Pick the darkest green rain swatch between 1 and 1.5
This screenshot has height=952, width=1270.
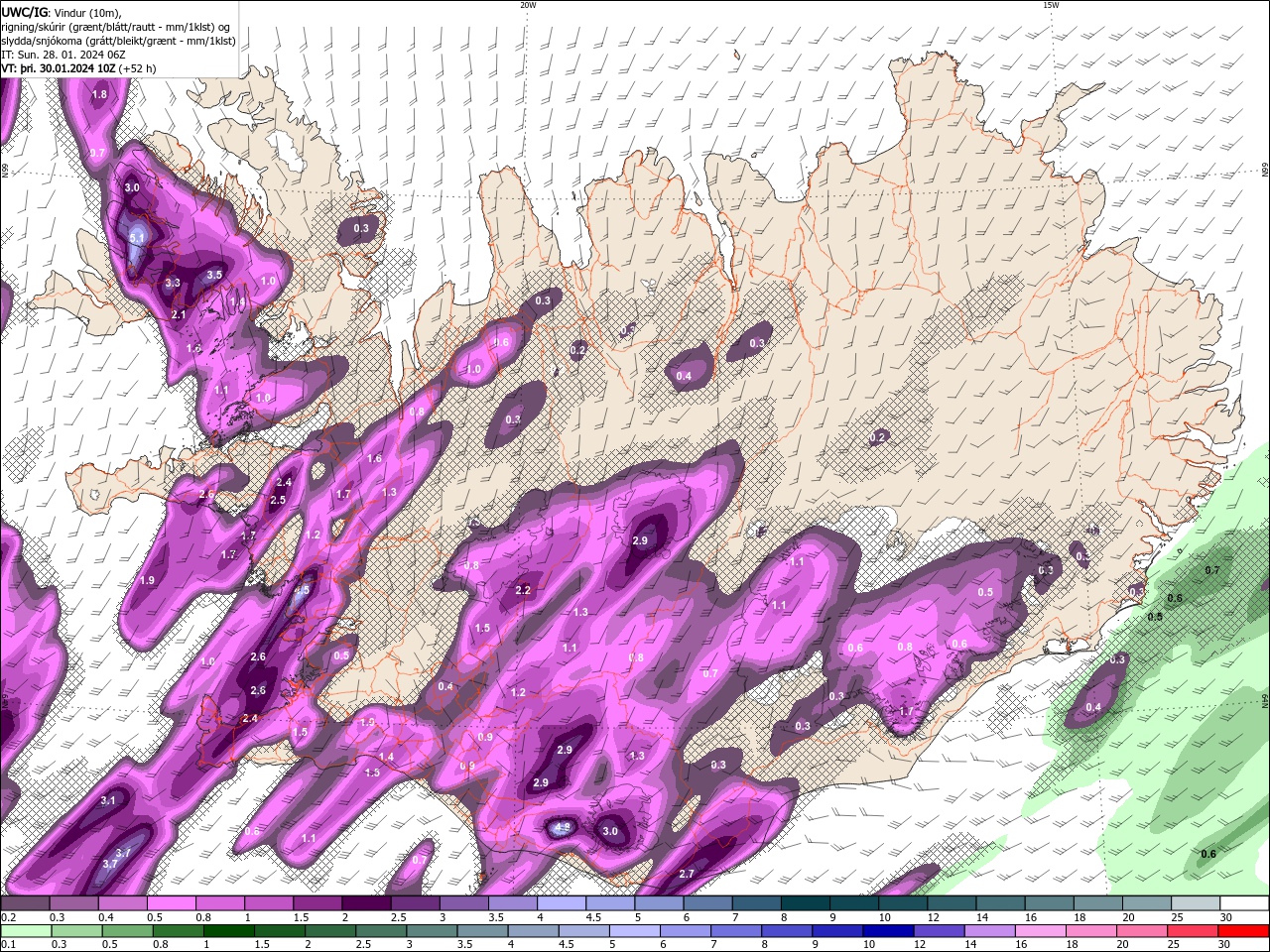click(x=227, y=930)
